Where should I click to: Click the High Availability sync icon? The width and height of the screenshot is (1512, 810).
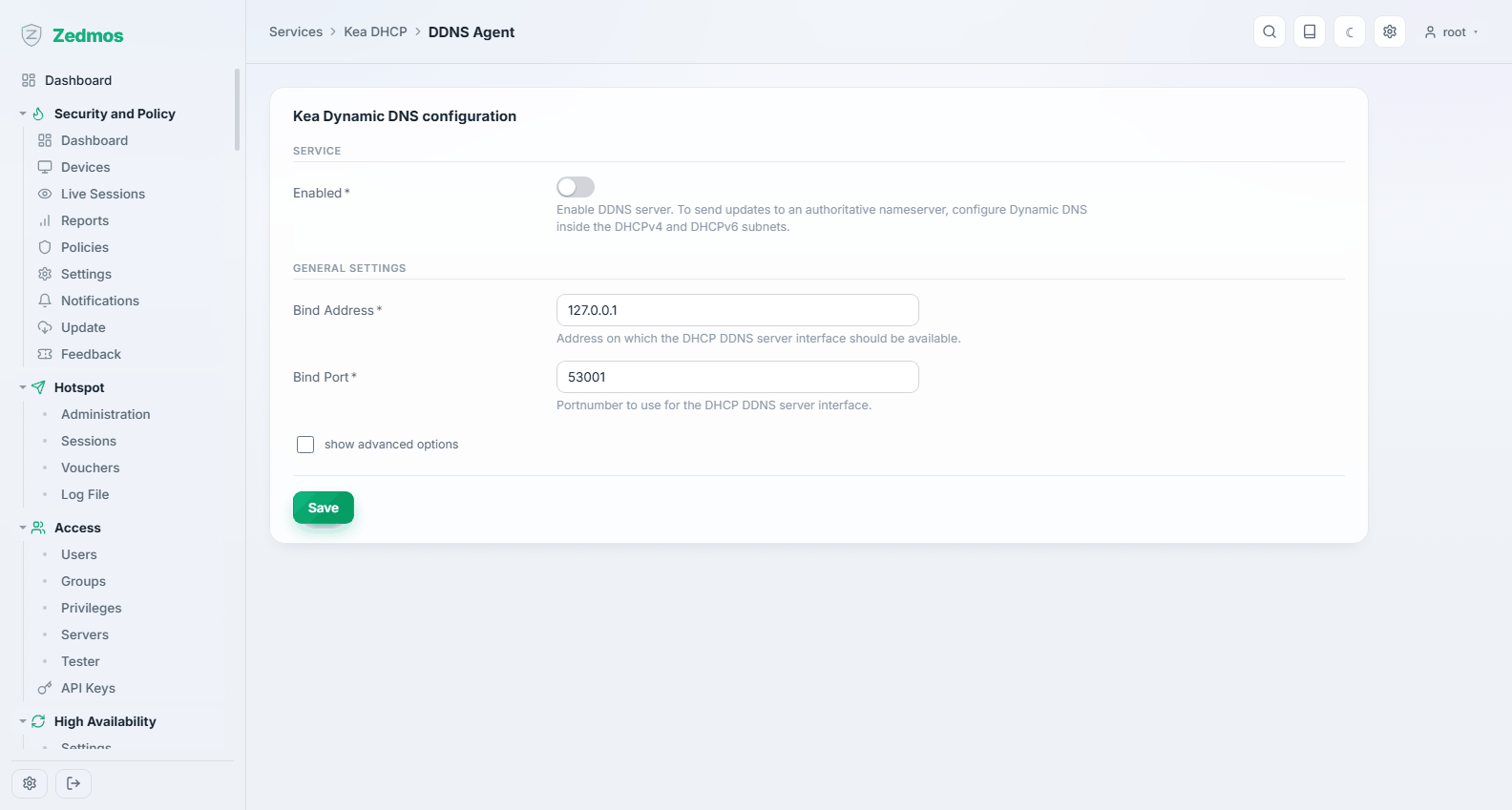pos(38,721)
